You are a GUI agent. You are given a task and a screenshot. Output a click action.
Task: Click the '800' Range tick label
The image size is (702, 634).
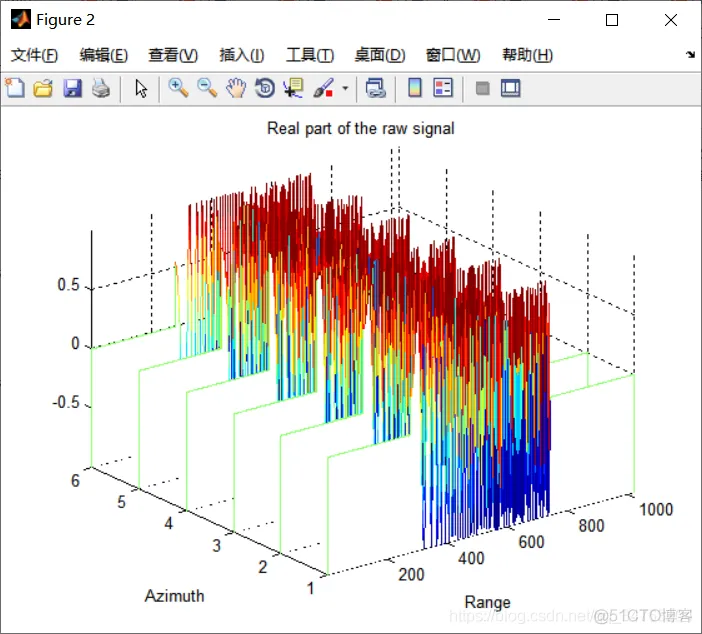point(591,526)
